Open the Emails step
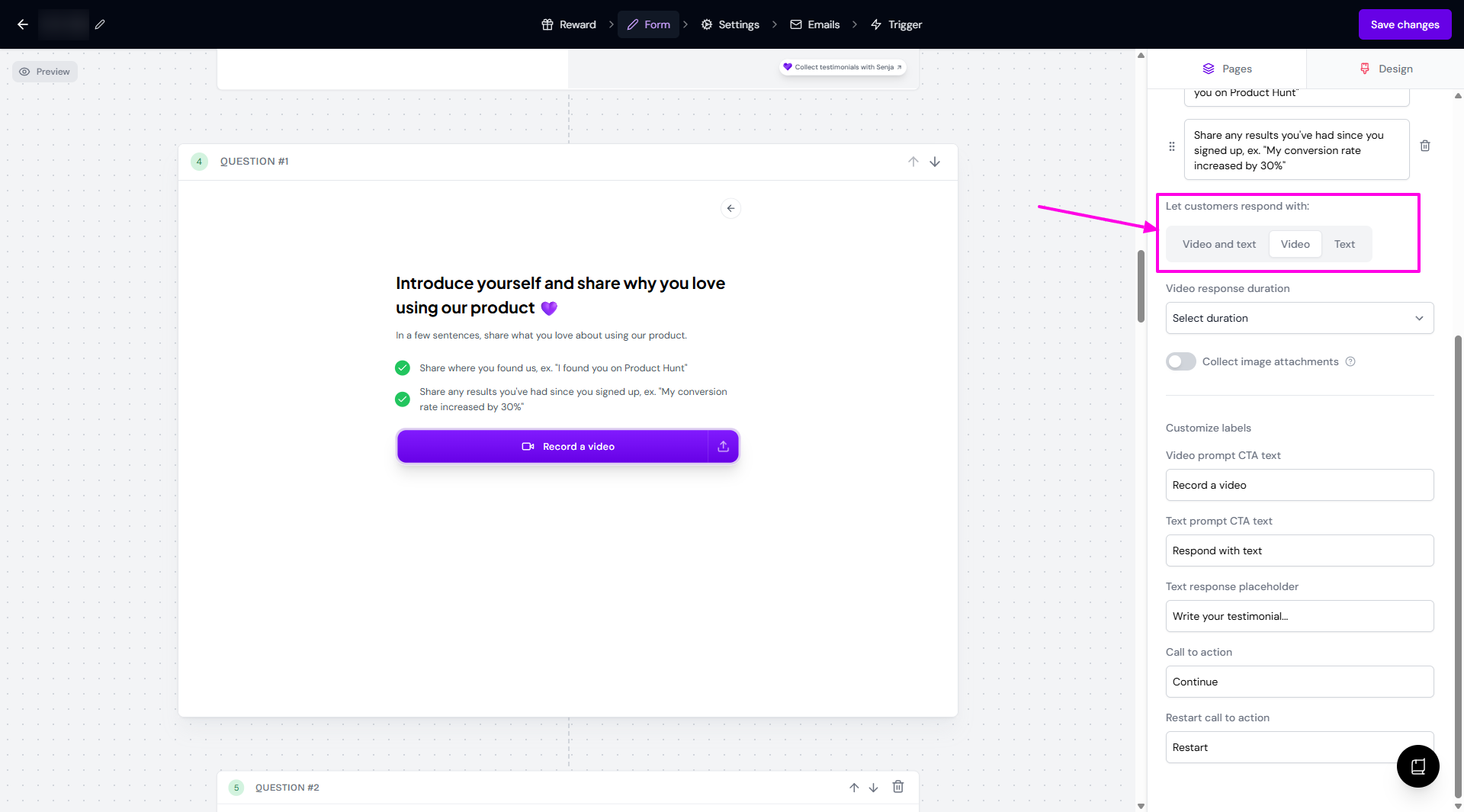This screenshot has width=1464, height=812. [x=815, y=24]
